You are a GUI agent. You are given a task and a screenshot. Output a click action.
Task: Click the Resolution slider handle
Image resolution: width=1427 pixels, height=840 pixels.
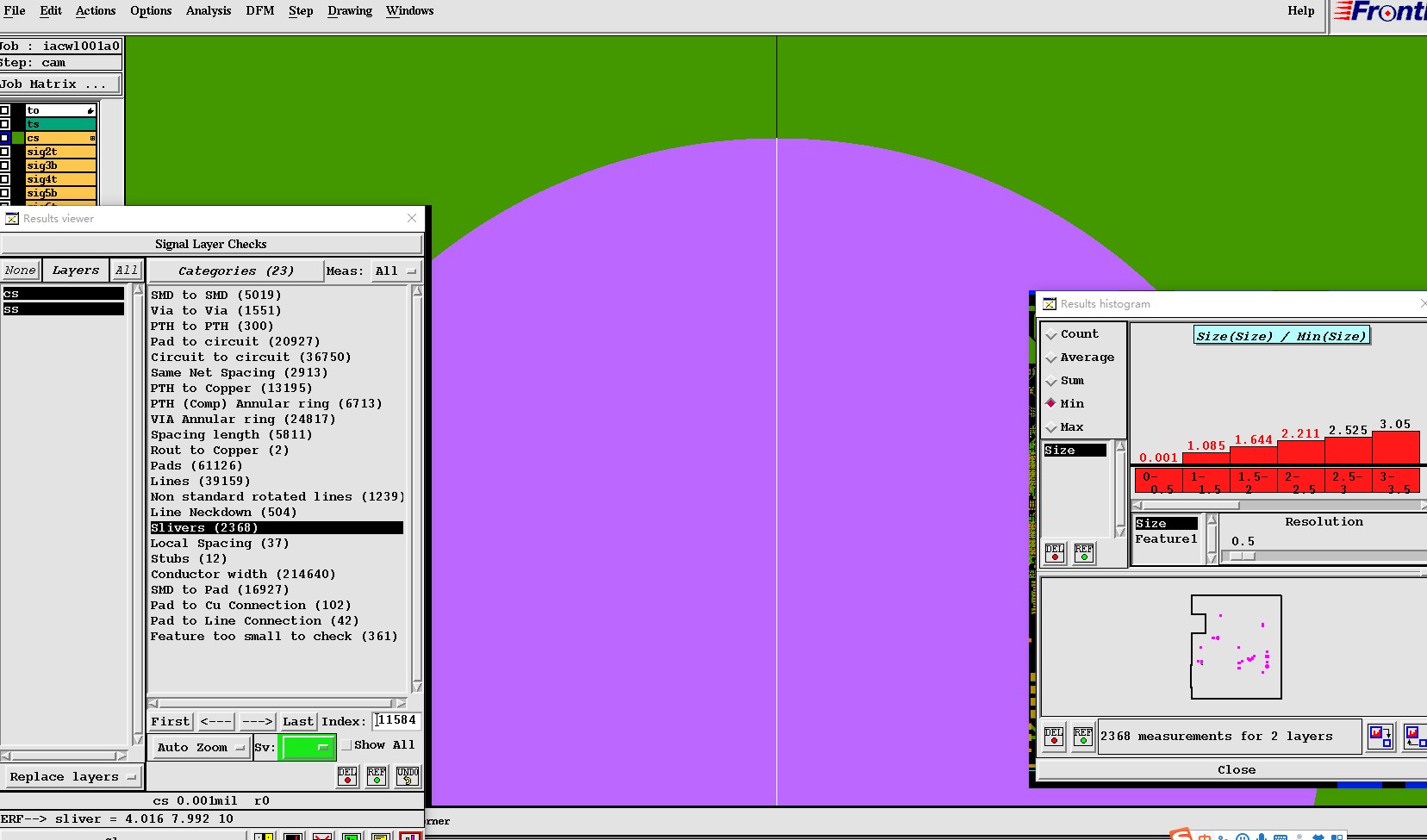(x=1242, y=557)
